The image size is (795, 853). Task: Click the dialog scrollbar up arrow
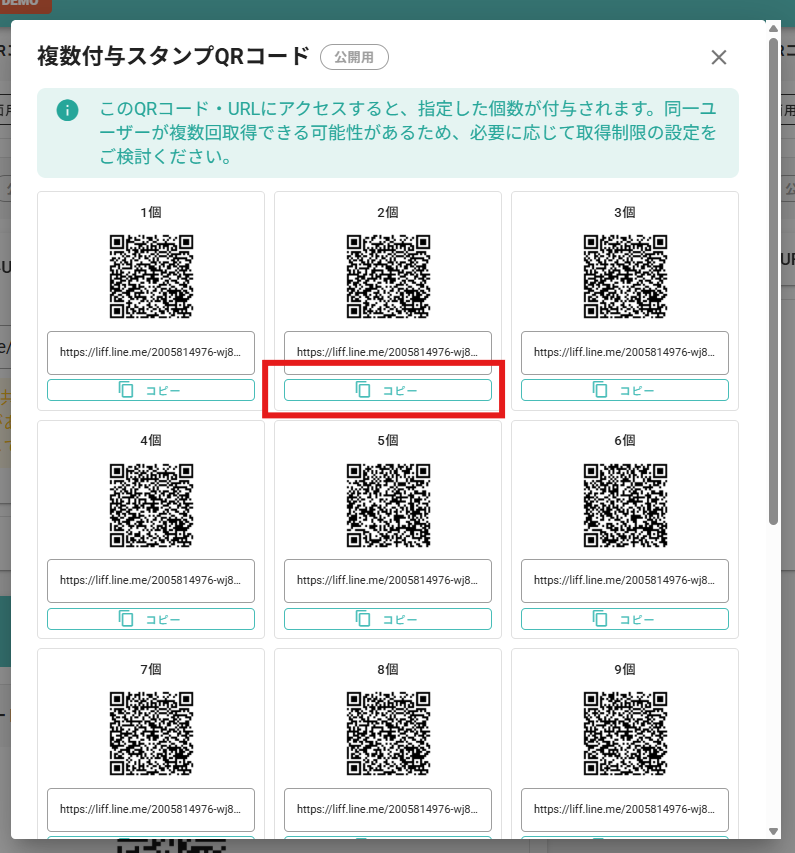(x=773, y=28)
